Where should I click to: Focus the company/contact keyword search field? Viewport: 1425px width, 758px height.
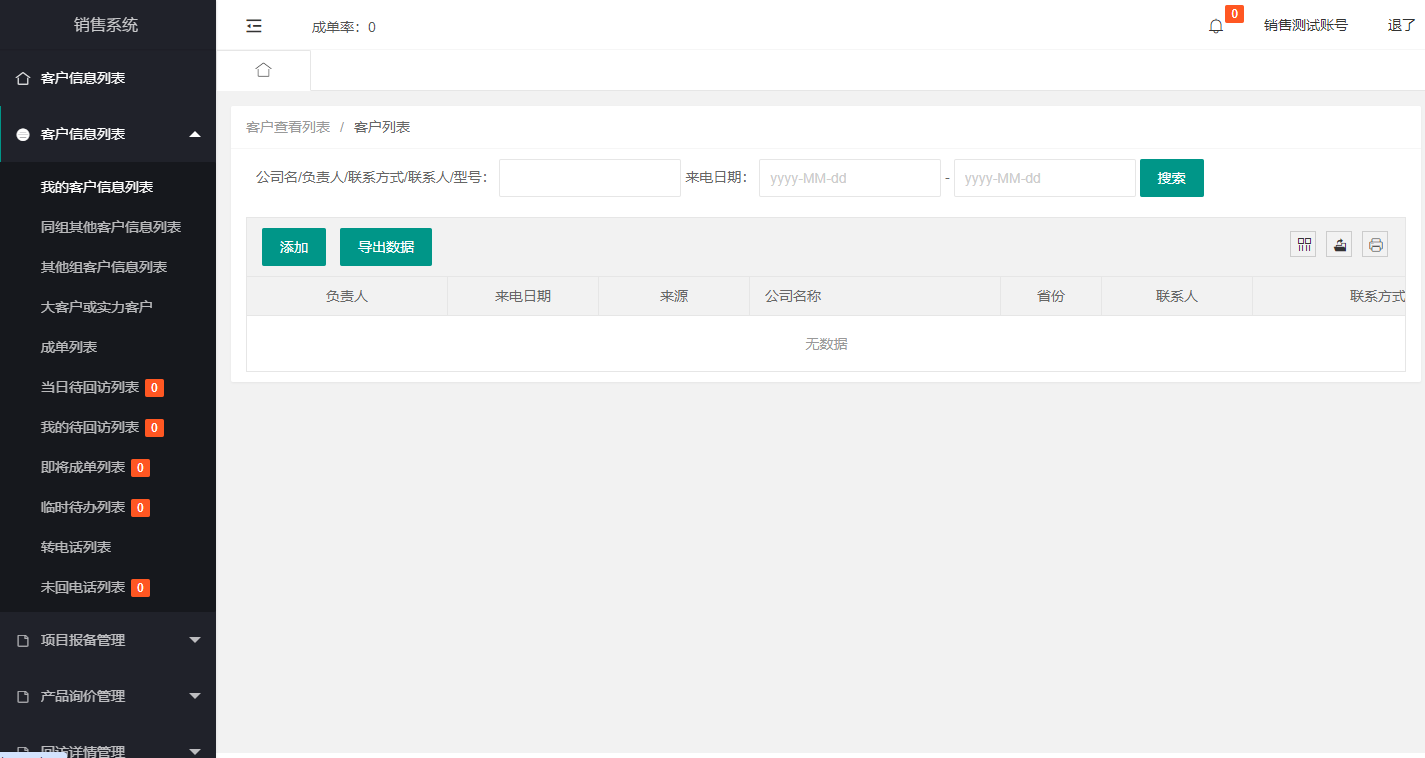[x=590, y=178]
